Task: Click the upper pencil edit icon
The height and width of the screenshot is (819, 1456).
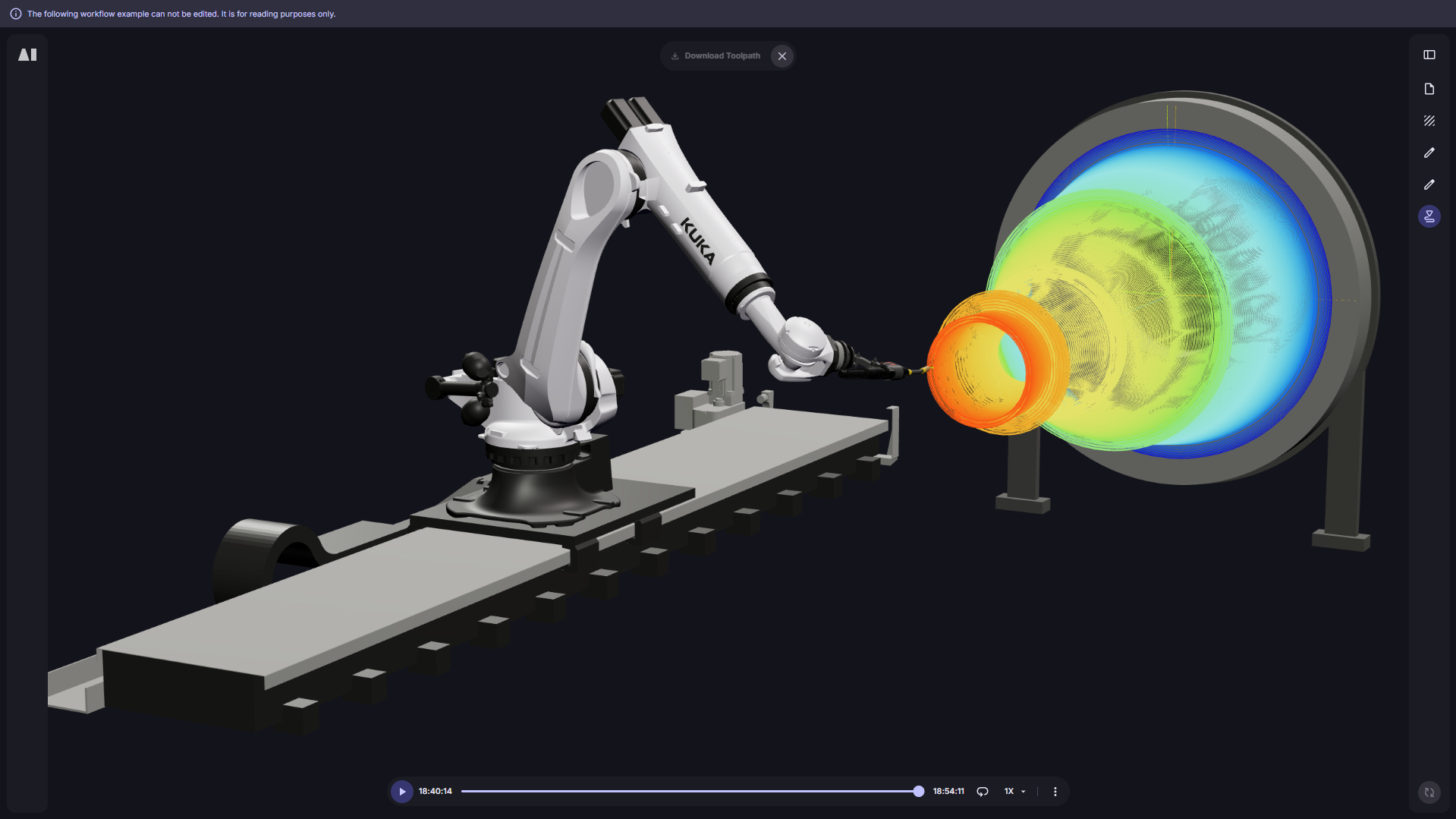Action: pos(1429,153)
